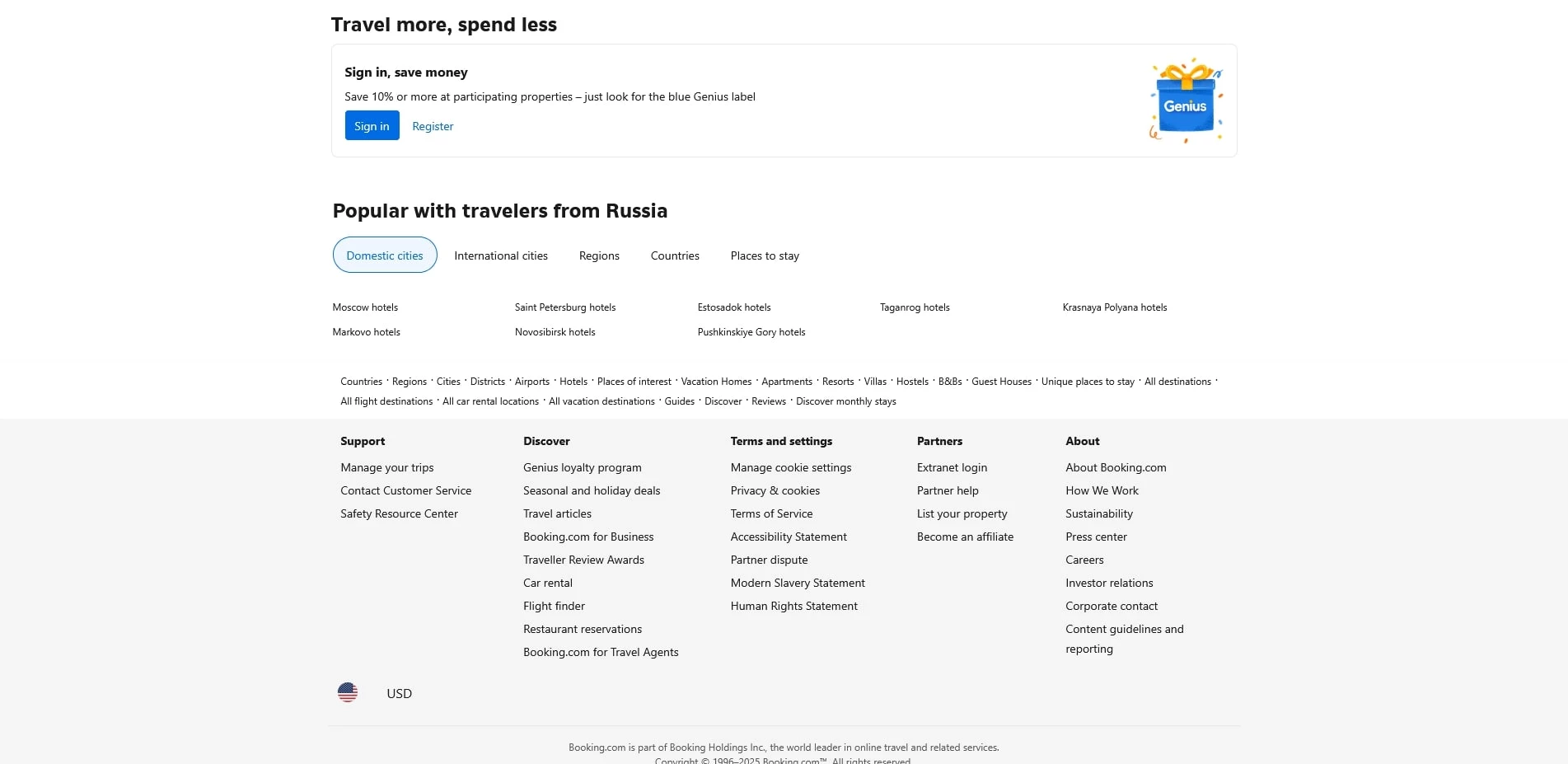Open the USD currency selector
The width and height of the screenshot is (1568, 764).
[399, 694]
